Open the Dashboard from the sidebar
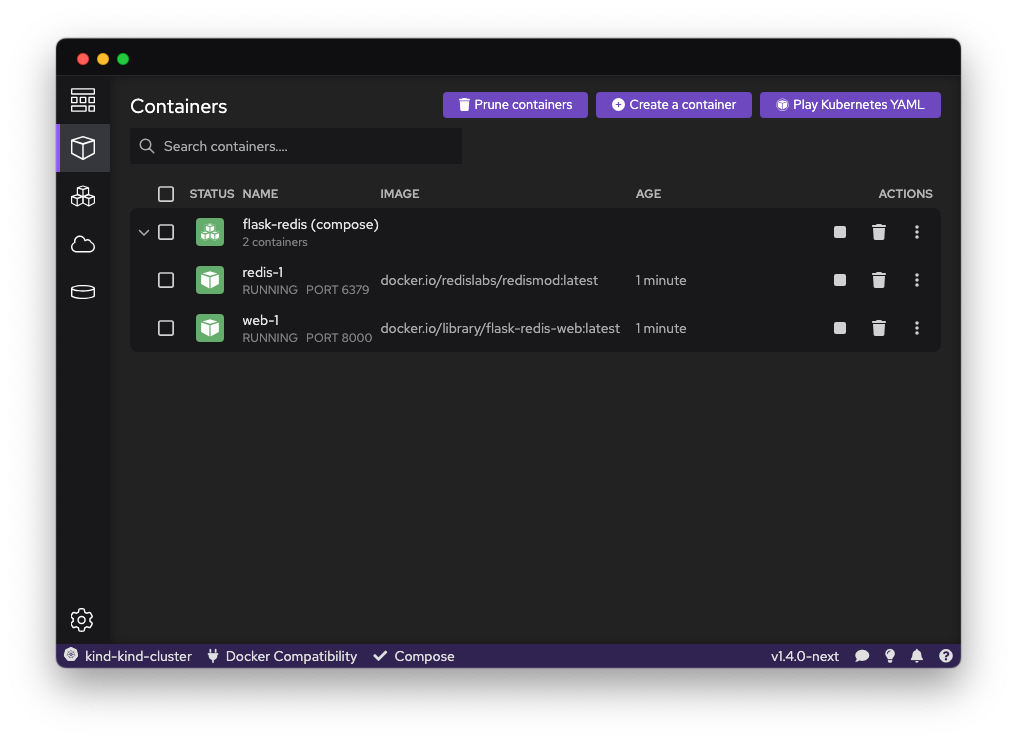1017x742 pixels. pyautogui.click(x=83, y=99)
